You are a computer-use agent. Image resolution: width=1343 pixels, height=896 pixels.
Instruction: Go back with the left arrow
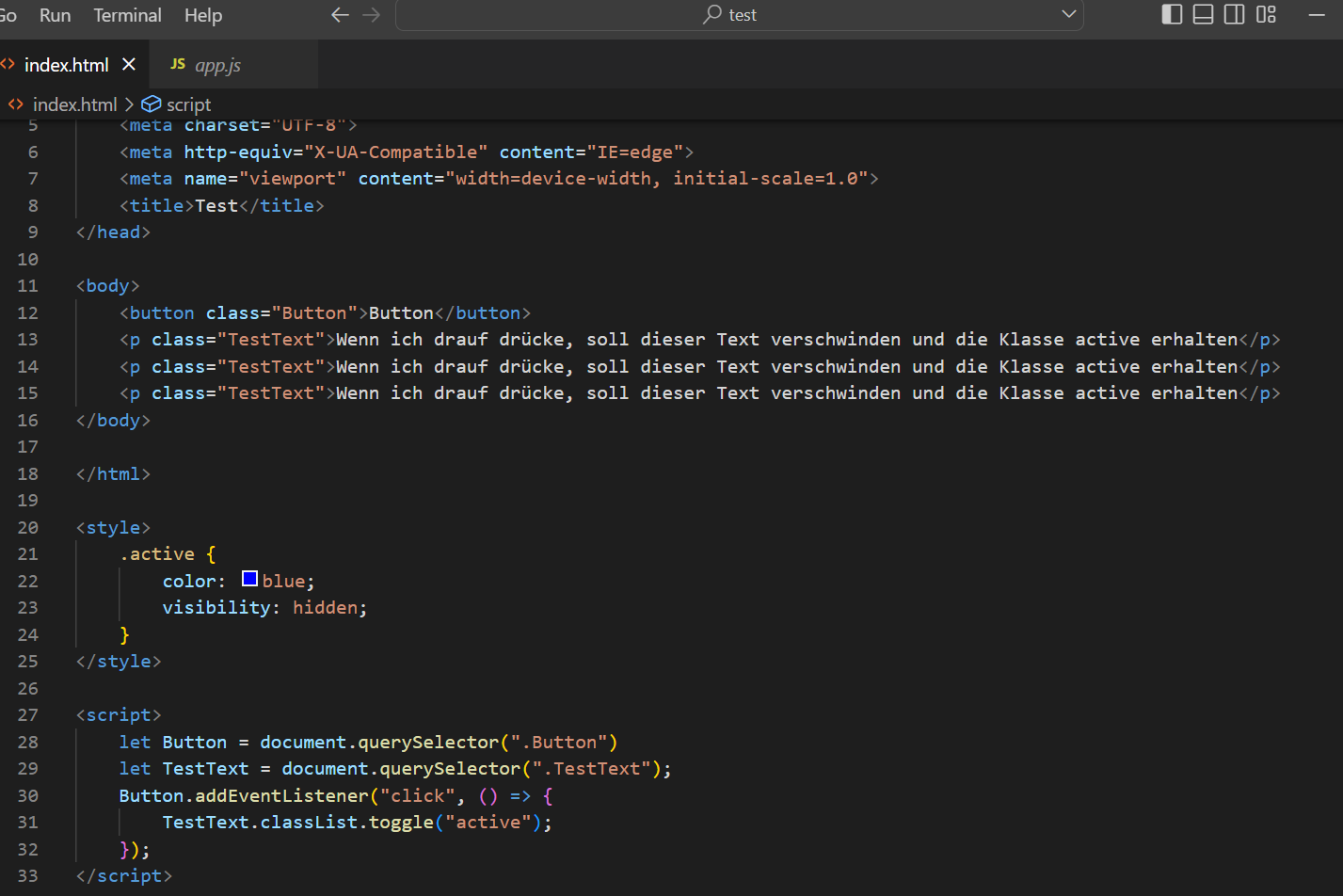pos(341,15)
